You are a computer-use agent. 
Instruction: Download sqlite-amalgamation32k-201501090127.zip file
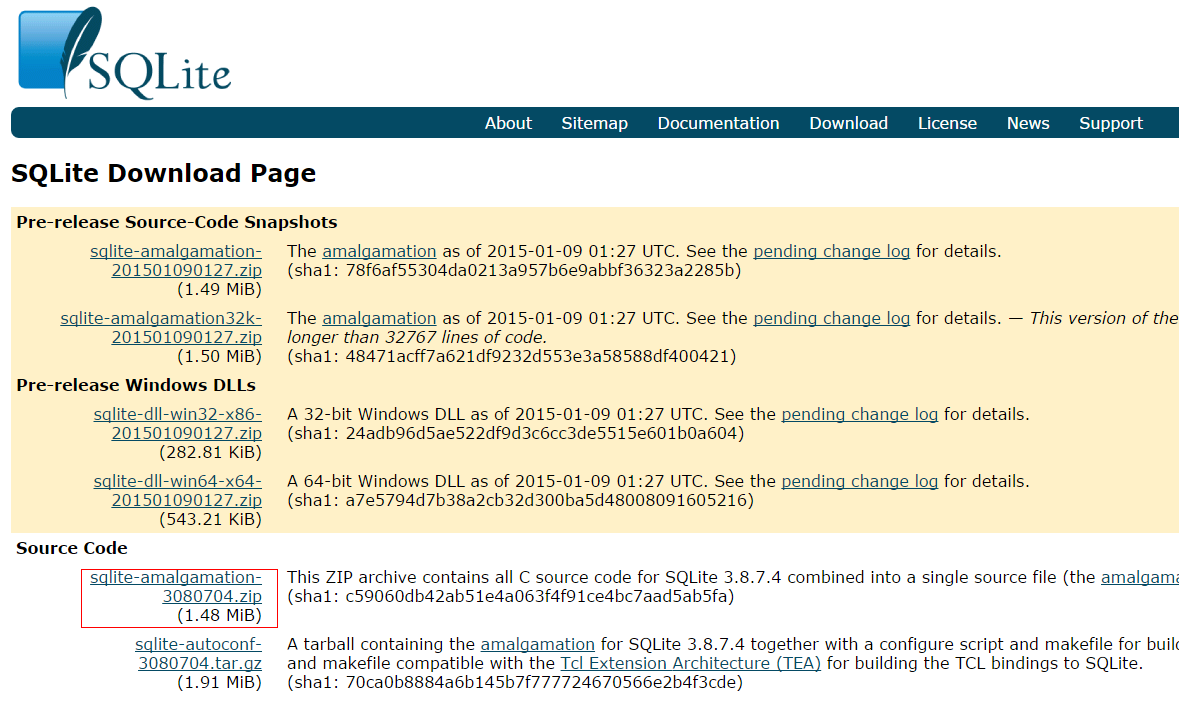[x=161, y=328]
